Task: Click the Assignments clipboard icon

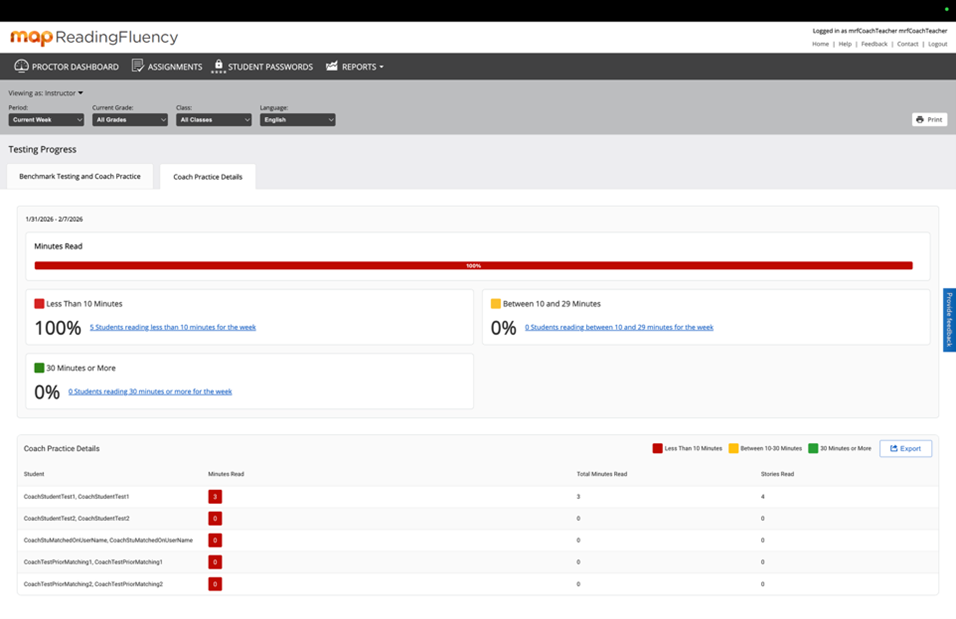Action: tap(138, 66)
